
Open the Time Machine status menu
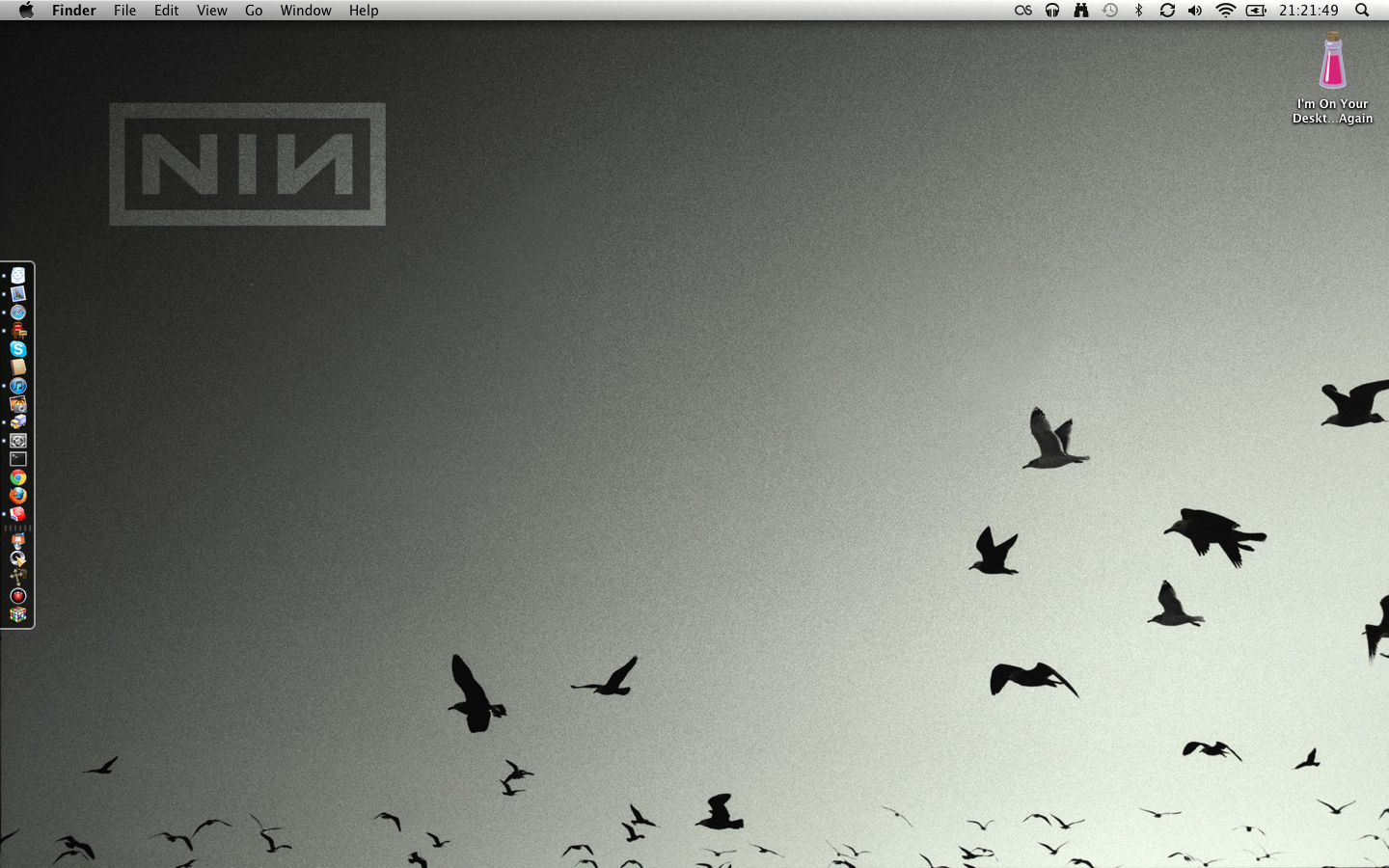point(1110,11)
